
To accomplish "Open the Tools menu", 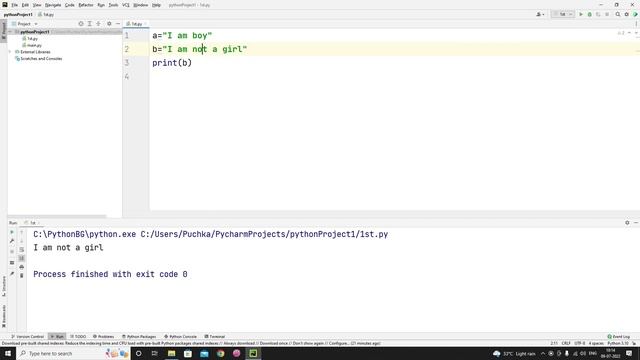I will point(113,5).
